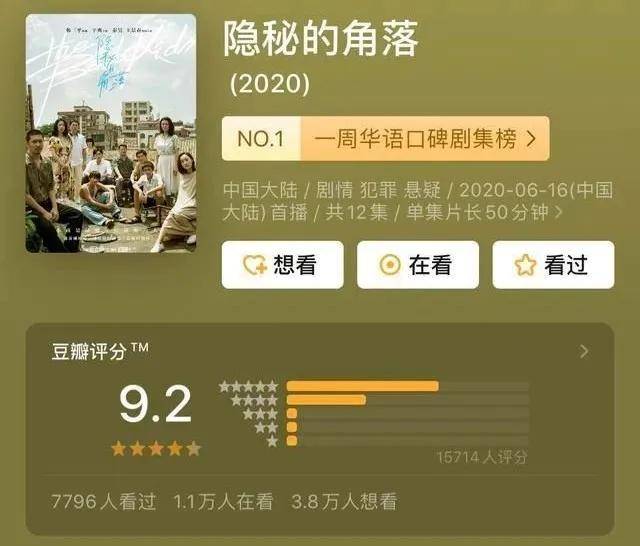Mark the show as 在看
Screen dimensions: 640x546
(418, 265)
